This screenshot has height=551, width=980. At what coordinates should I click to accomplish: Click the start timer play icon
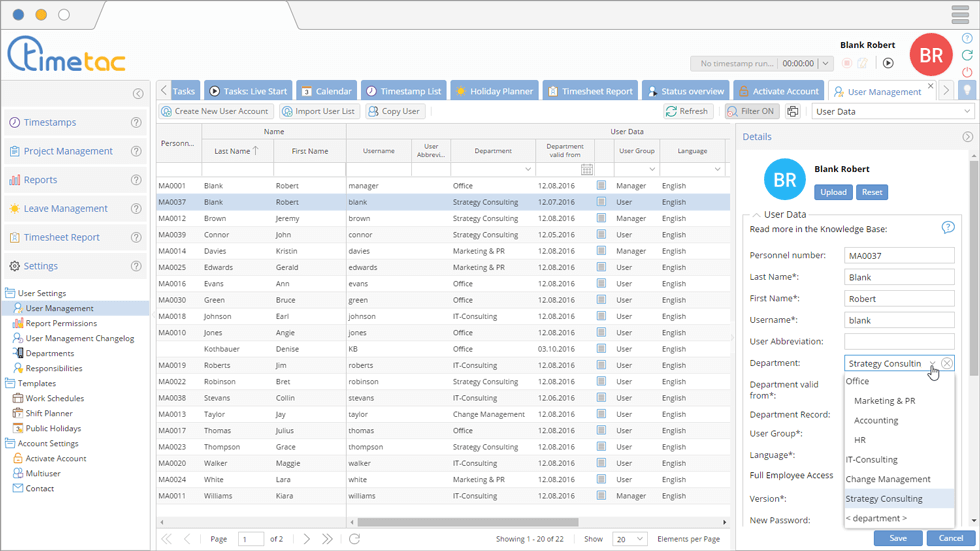[888, 63]
